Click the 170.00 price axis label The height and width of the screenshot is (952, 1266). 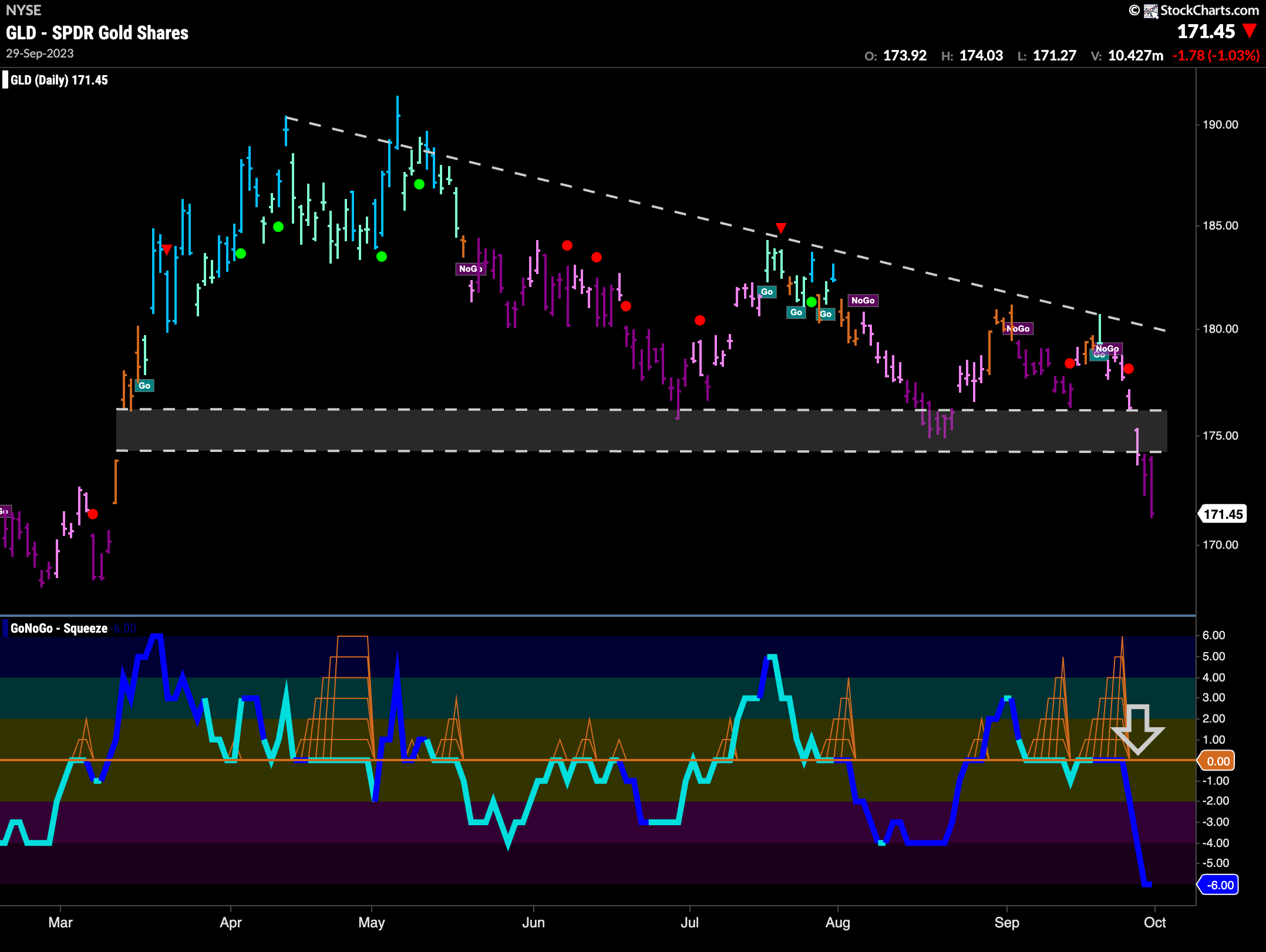(1220, 545)
